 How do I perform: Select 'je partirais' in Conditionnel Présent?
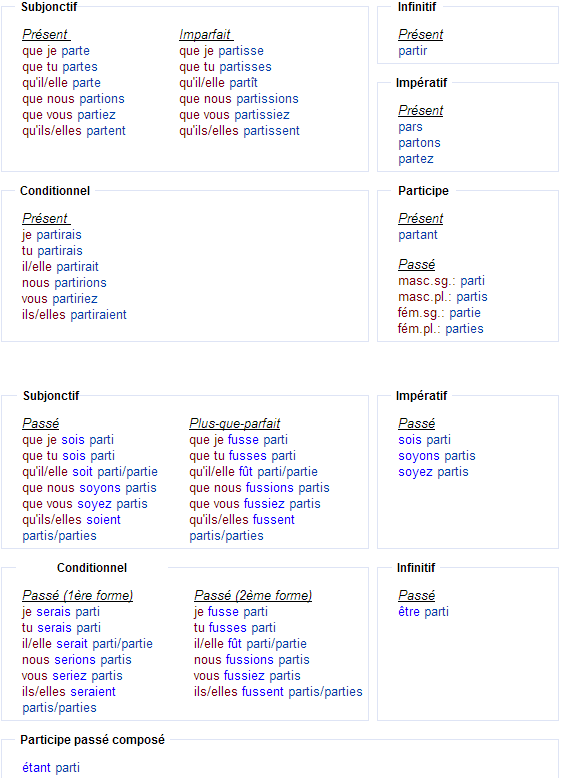[52, 235]
